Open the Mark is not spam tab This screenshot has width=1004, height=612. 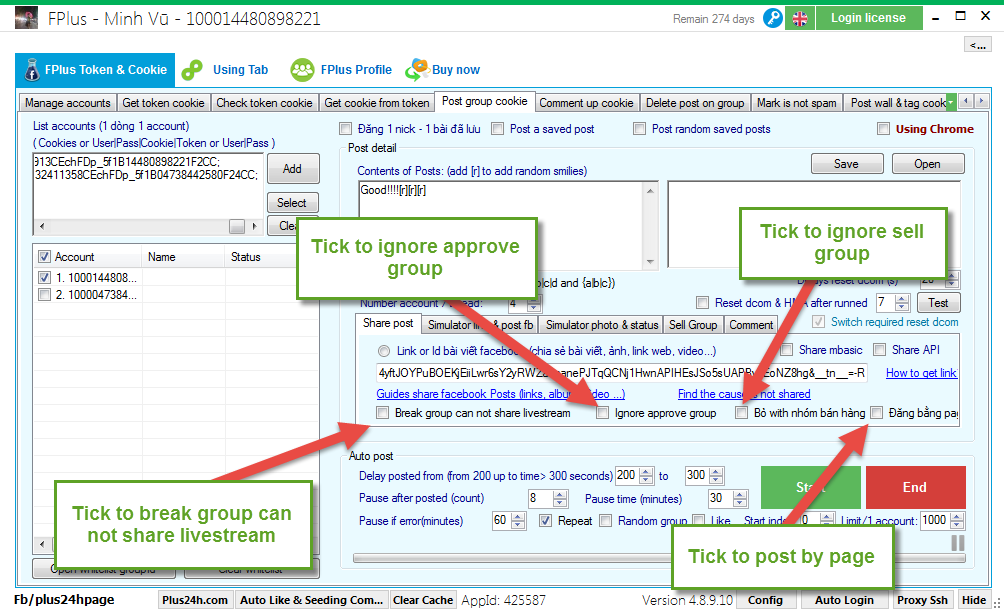(x=797, y=102)
